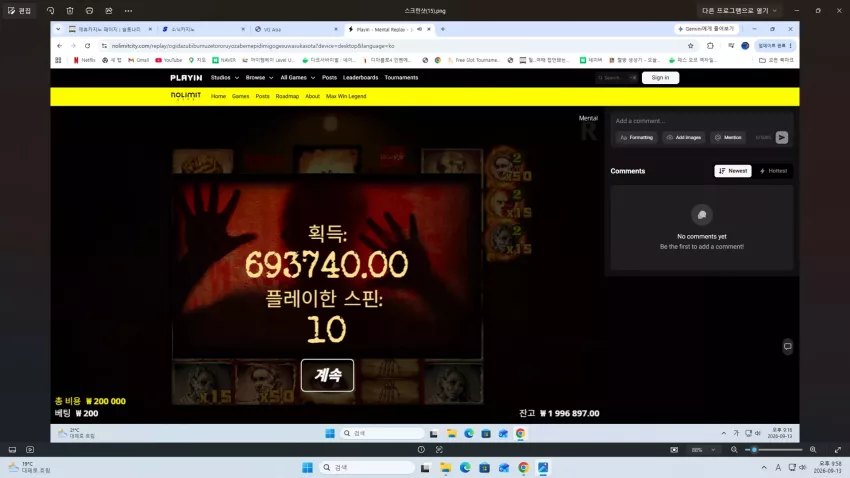Image resolution: width=850 pixels, height=478 pixels.
Task: Click the PLAYIN search field
Action: click(x=616, y=77)
